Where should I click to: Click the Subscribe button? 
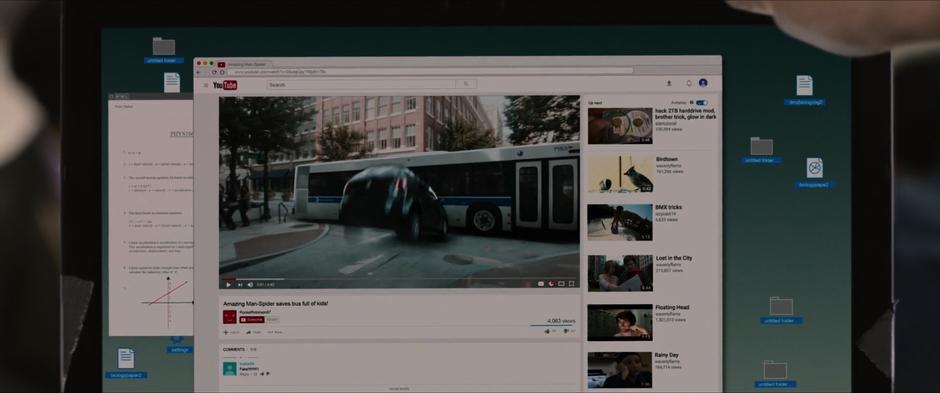[x=251, y=319]
